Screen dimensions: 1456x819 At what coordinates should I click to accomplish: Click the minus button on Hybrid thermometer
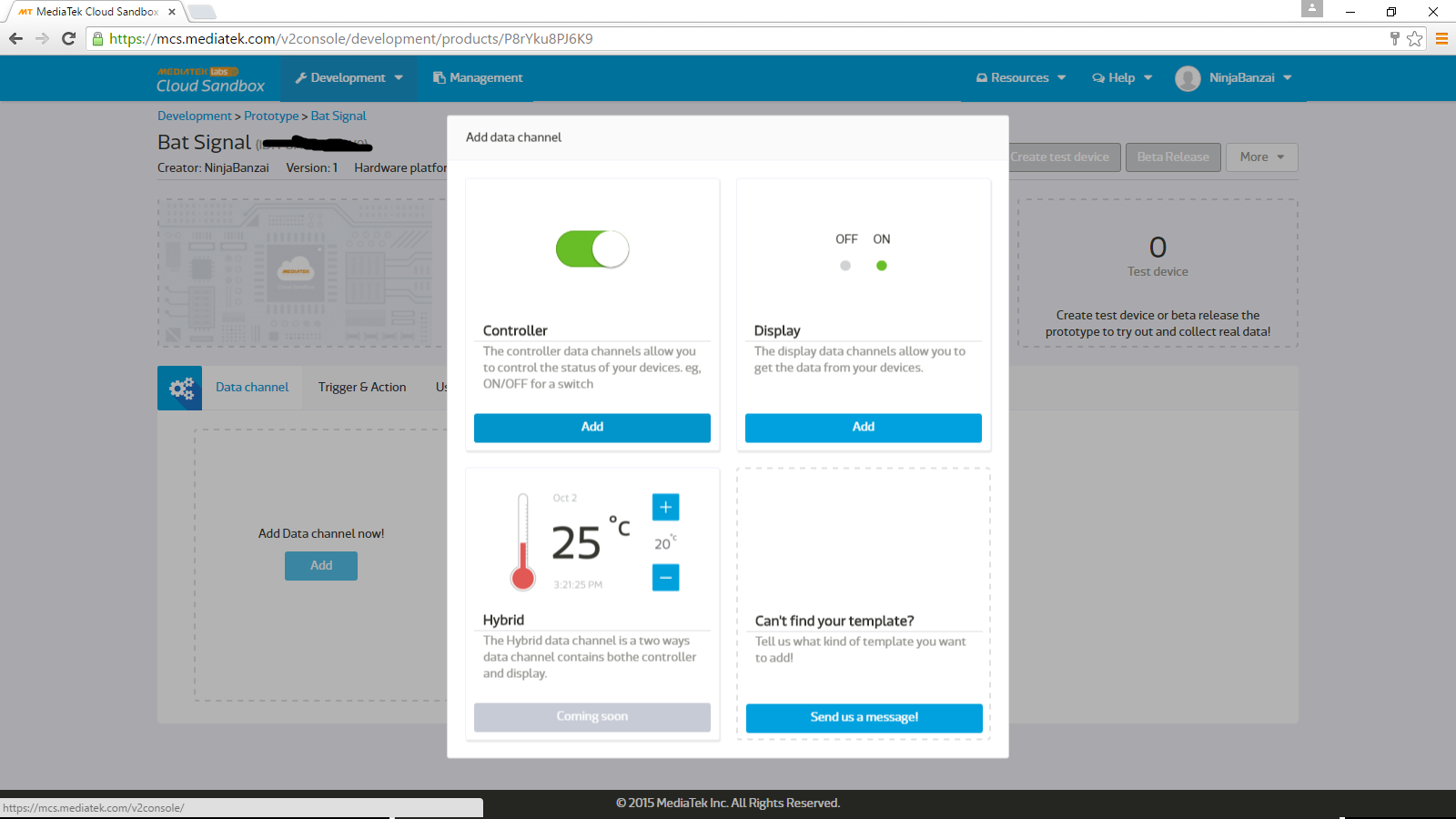click(x=665, y=577)
